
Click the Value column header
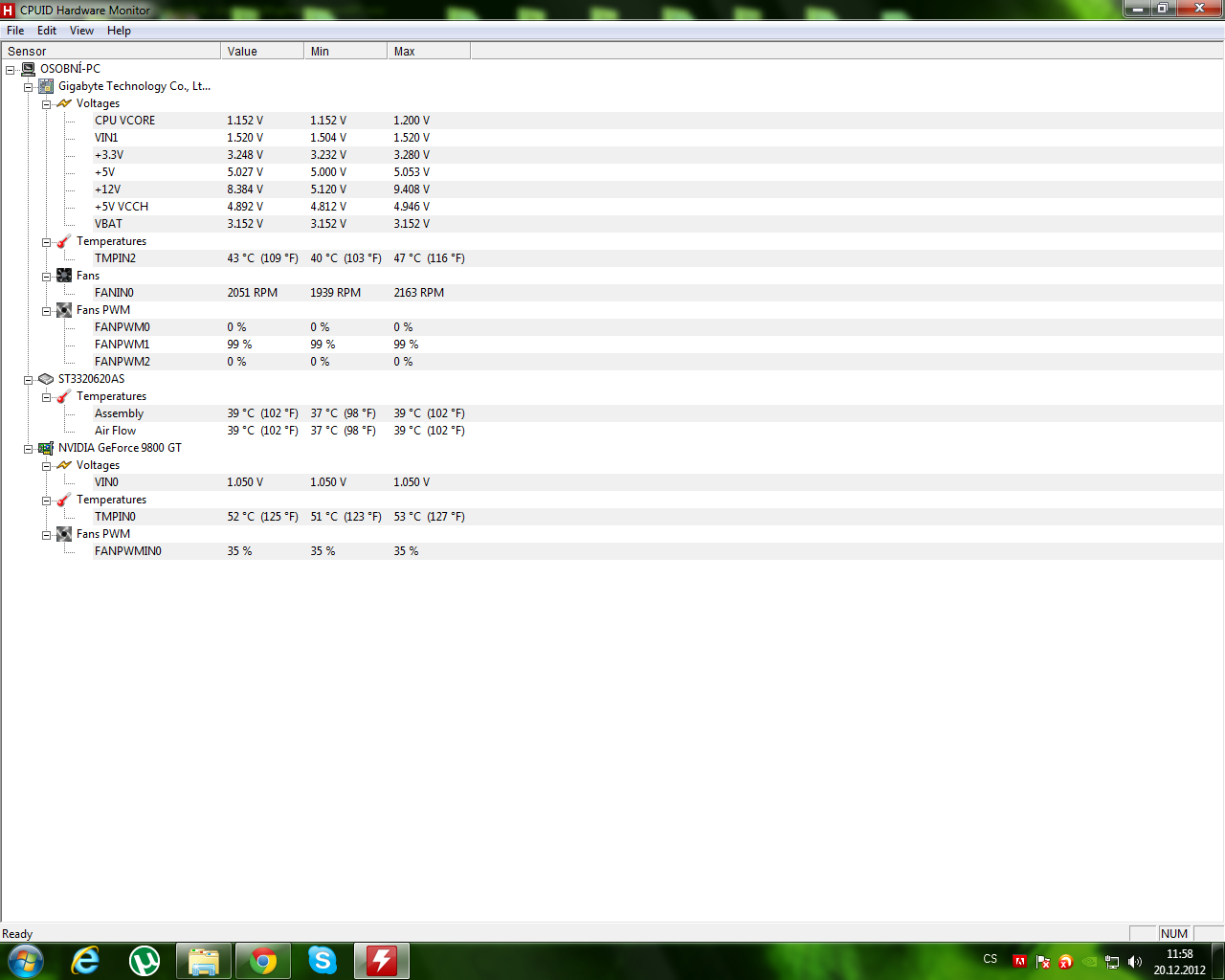pos(262,51)
